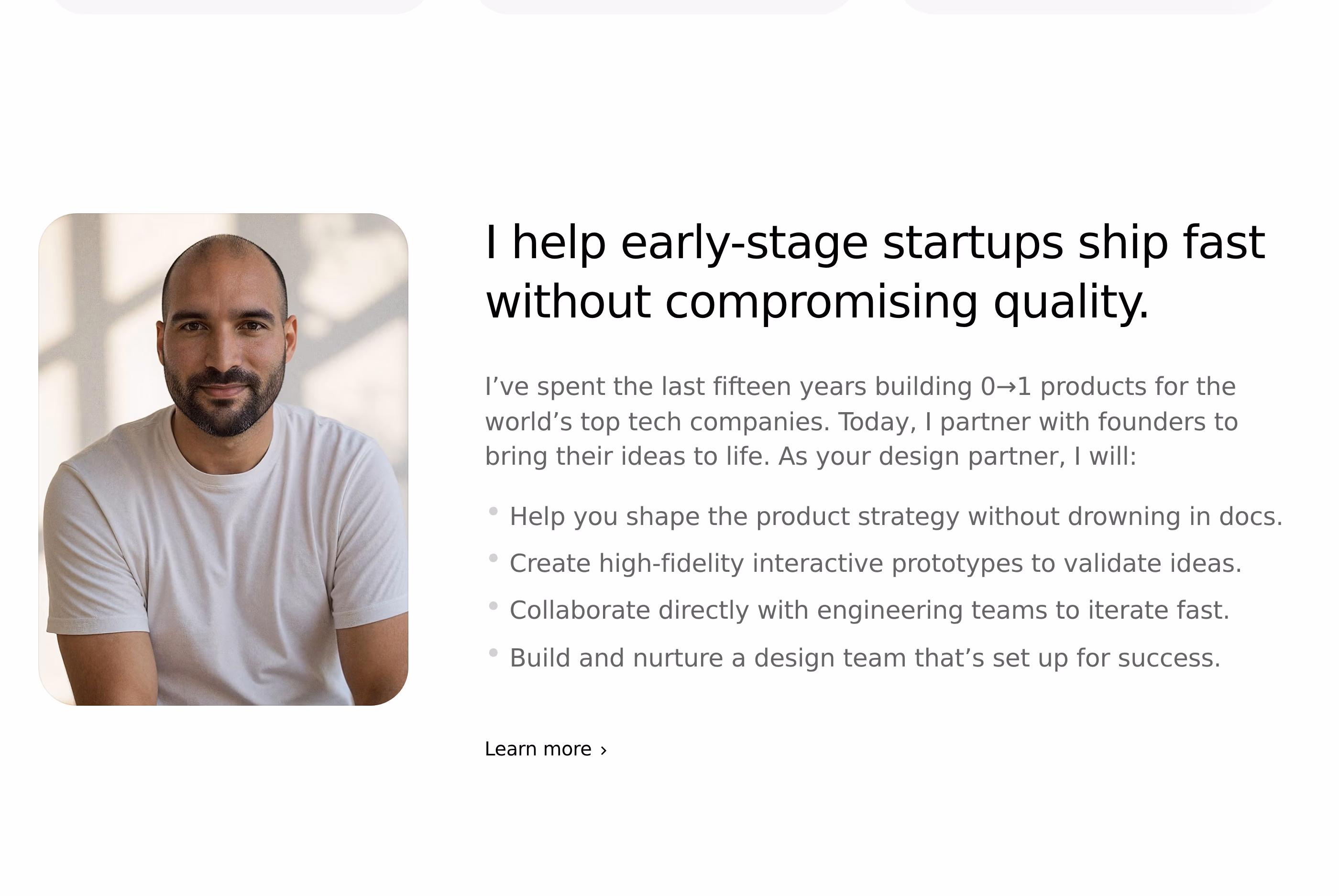
Task: Click the right card edge at page top
Action: pyautogui.click(x=1087, y=6)
